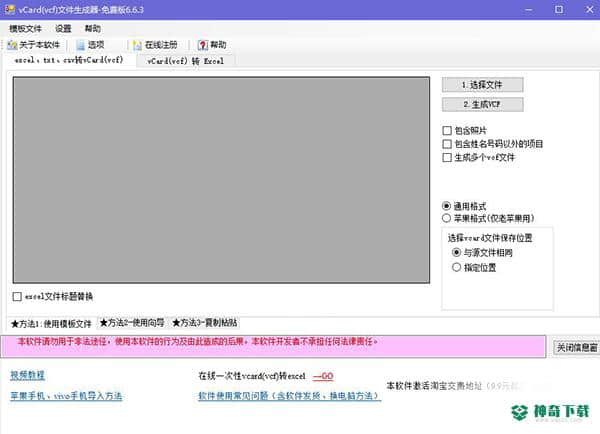Switch to excel、txt、csv转vCard(vcf) tab

(x=69, y=60)
